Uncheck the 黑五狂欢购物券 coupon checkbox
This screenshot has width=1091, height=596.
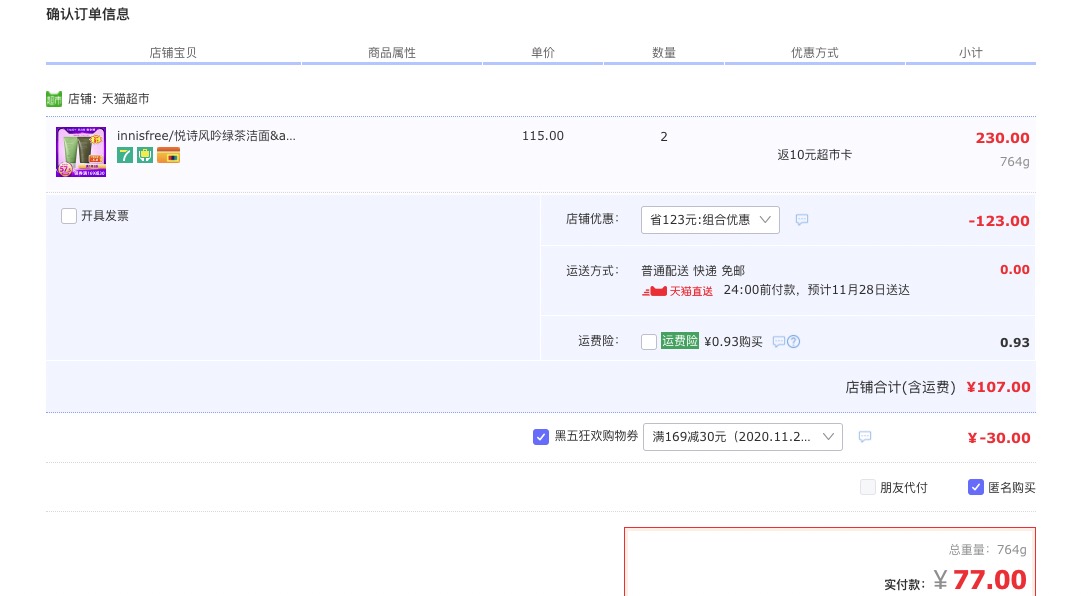(541, 437)
